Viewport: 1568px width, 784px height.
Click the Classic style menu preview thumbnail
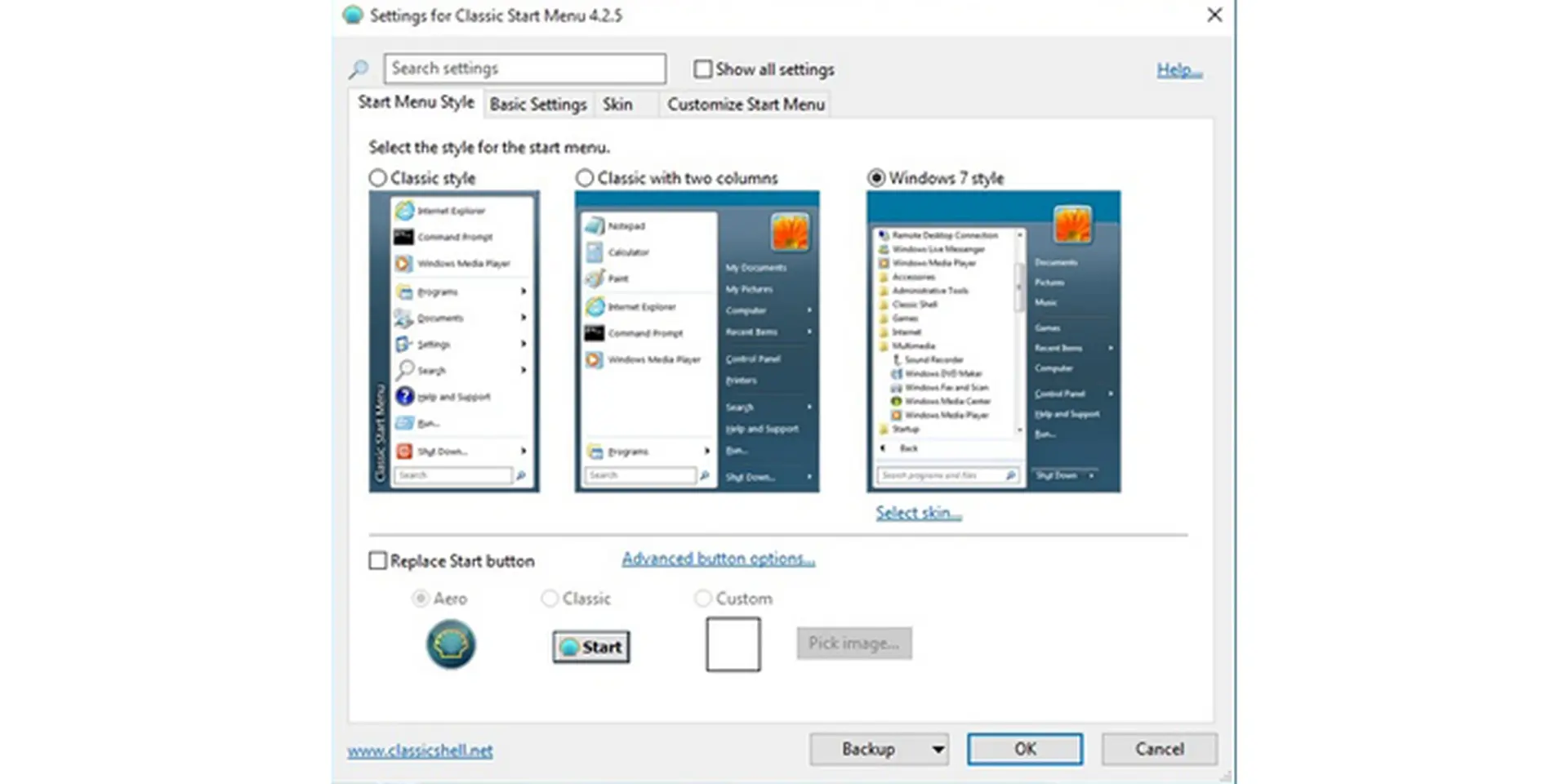(x=454, y=341)
